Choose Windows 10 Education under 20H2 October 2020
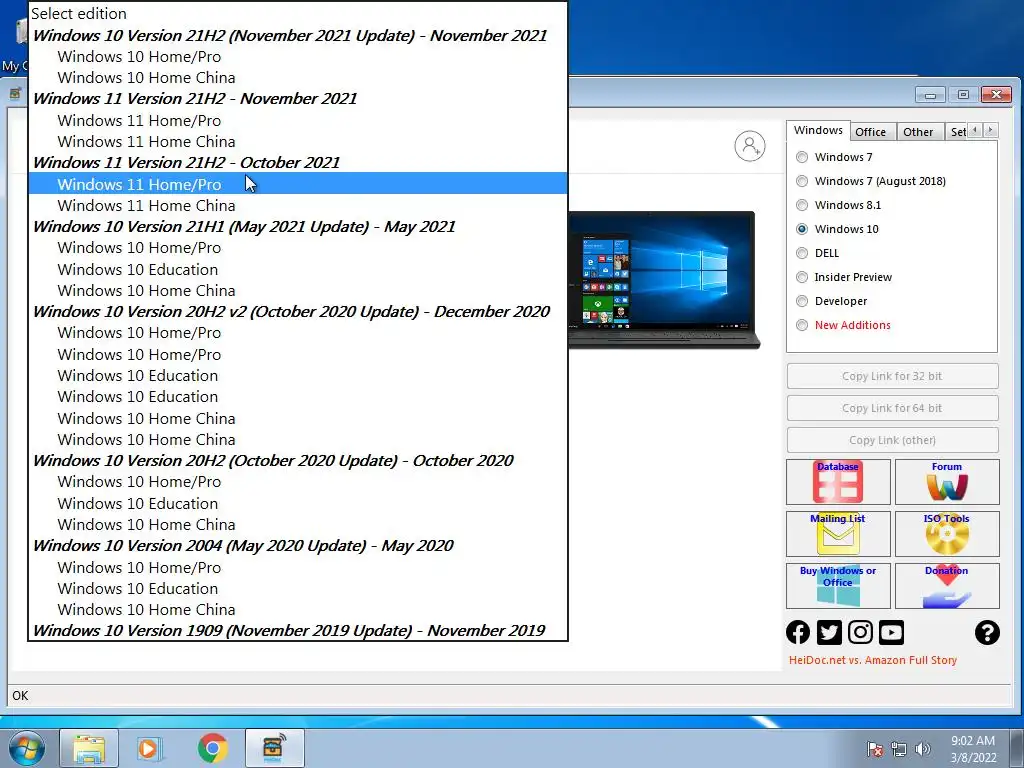Image resolution: width=1024 pixels, height=768 pixels. tap(298, 504)
